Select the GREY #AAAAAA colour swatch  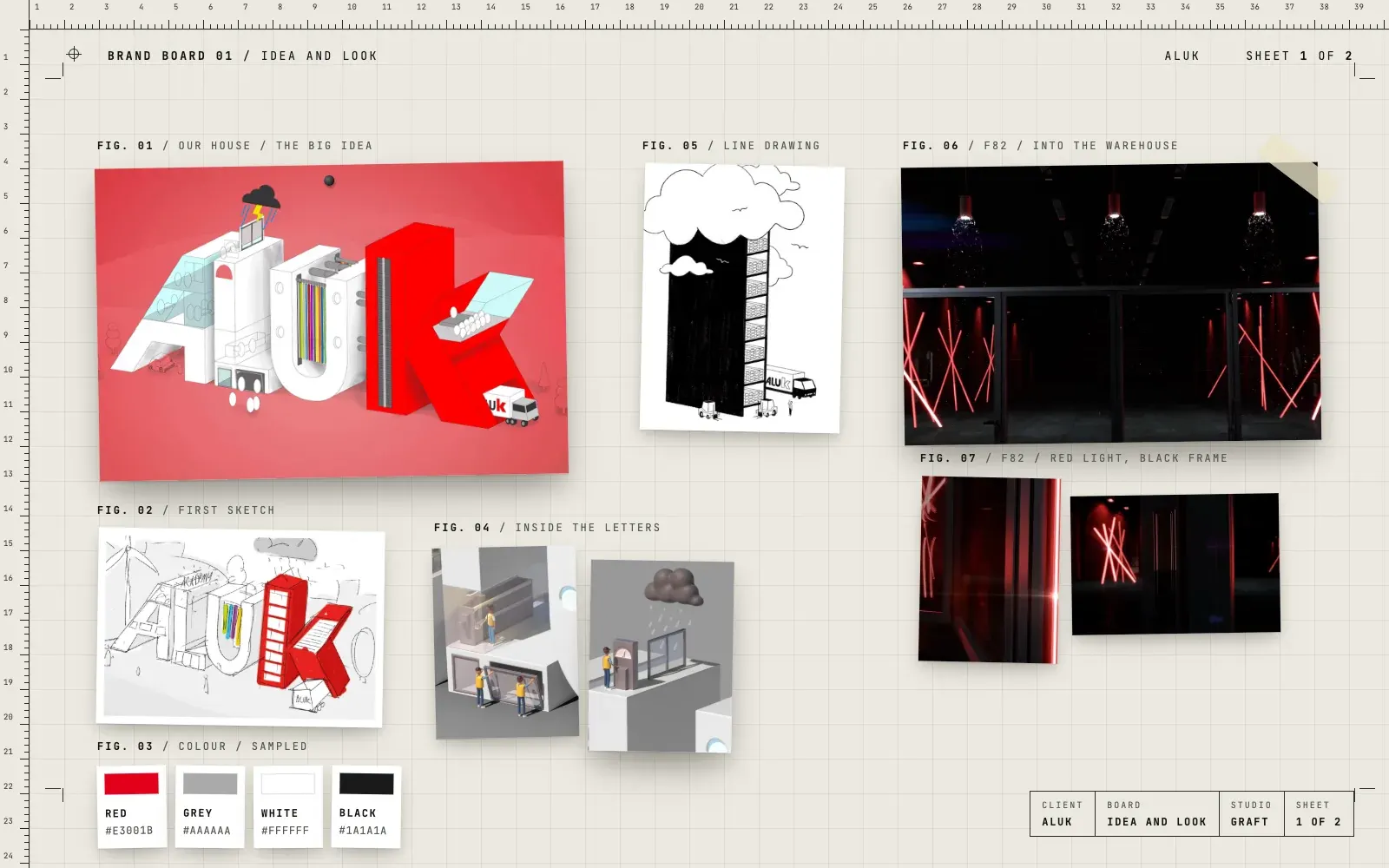pyautogui.click(x=209, y=806)
